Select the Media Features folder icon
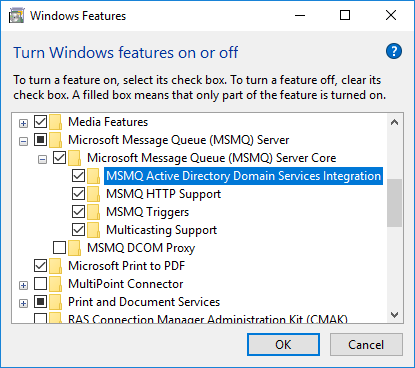415x368 pixels. pos(56,122)
